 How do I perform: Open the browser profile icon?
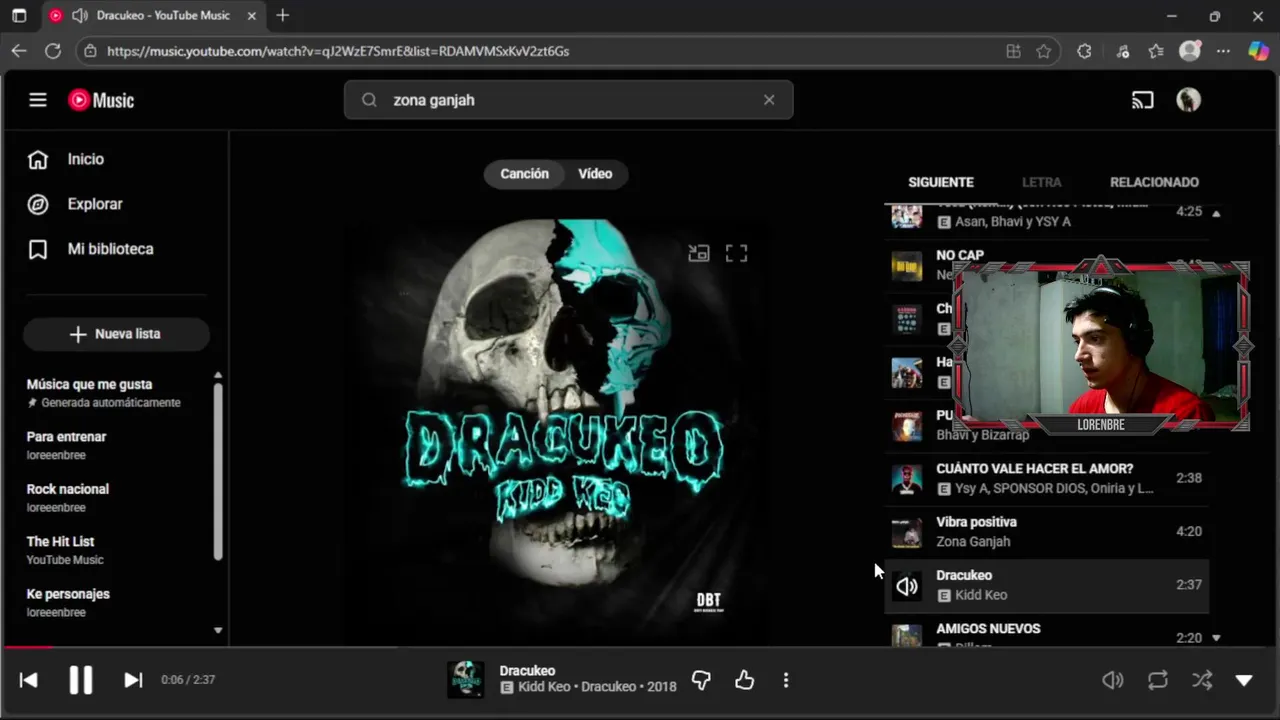click(x=1190, y=51)
